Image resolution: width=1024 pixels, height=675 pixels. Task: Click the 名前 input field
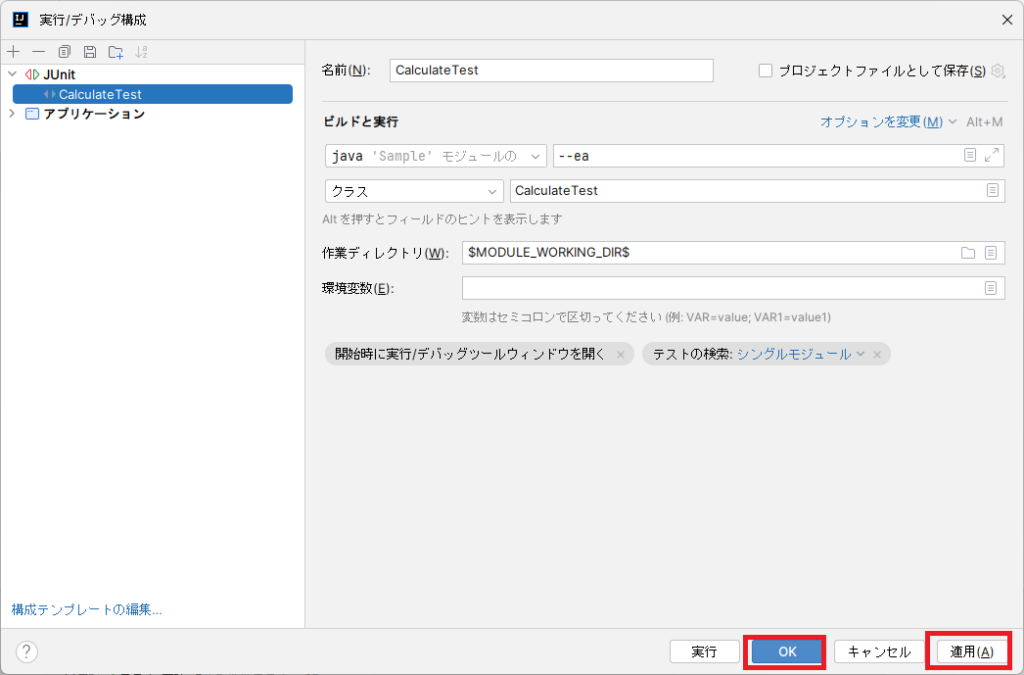pos(551,71)
